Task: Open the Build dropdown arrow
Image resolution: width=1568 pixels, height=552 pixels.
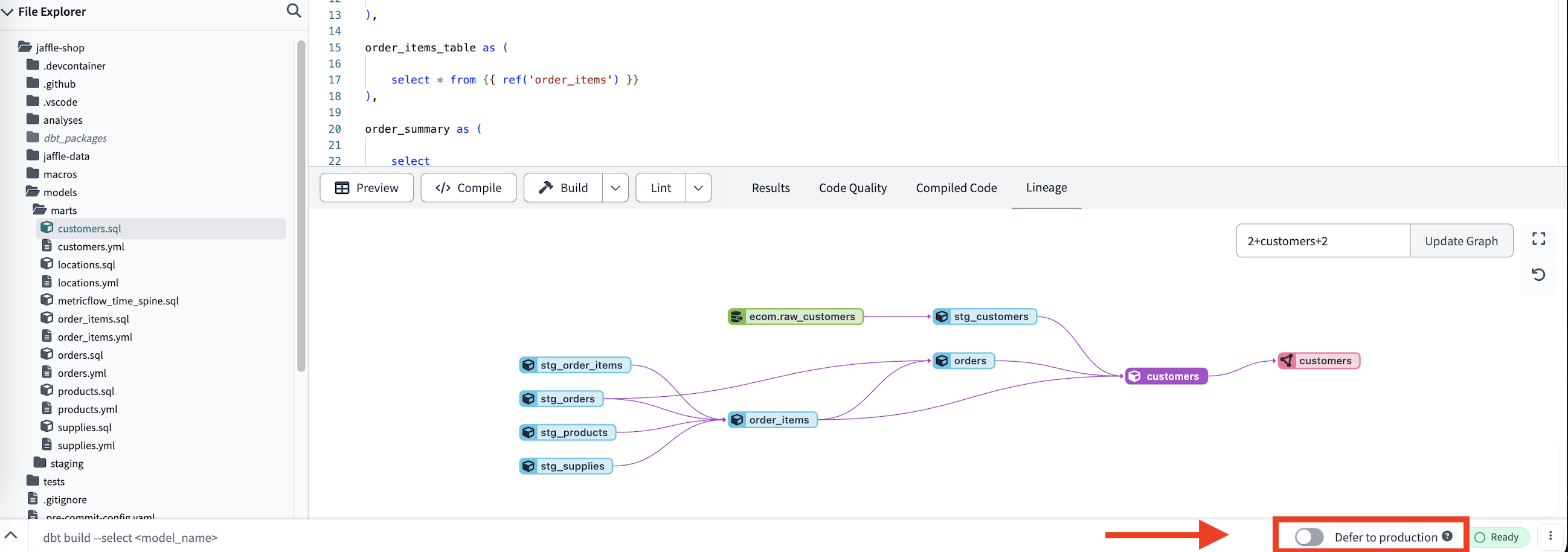Action: [x=615, y=188]
